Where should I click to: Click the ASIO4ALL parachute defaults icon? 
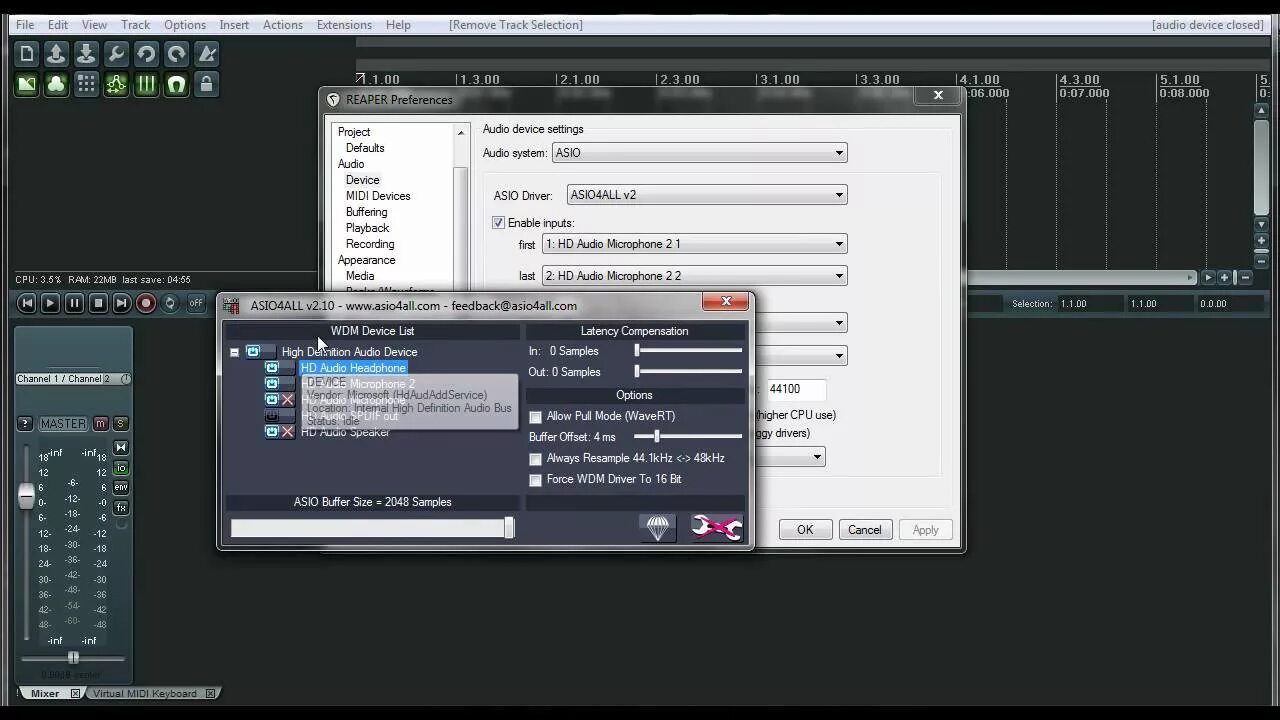click(658, 527)
